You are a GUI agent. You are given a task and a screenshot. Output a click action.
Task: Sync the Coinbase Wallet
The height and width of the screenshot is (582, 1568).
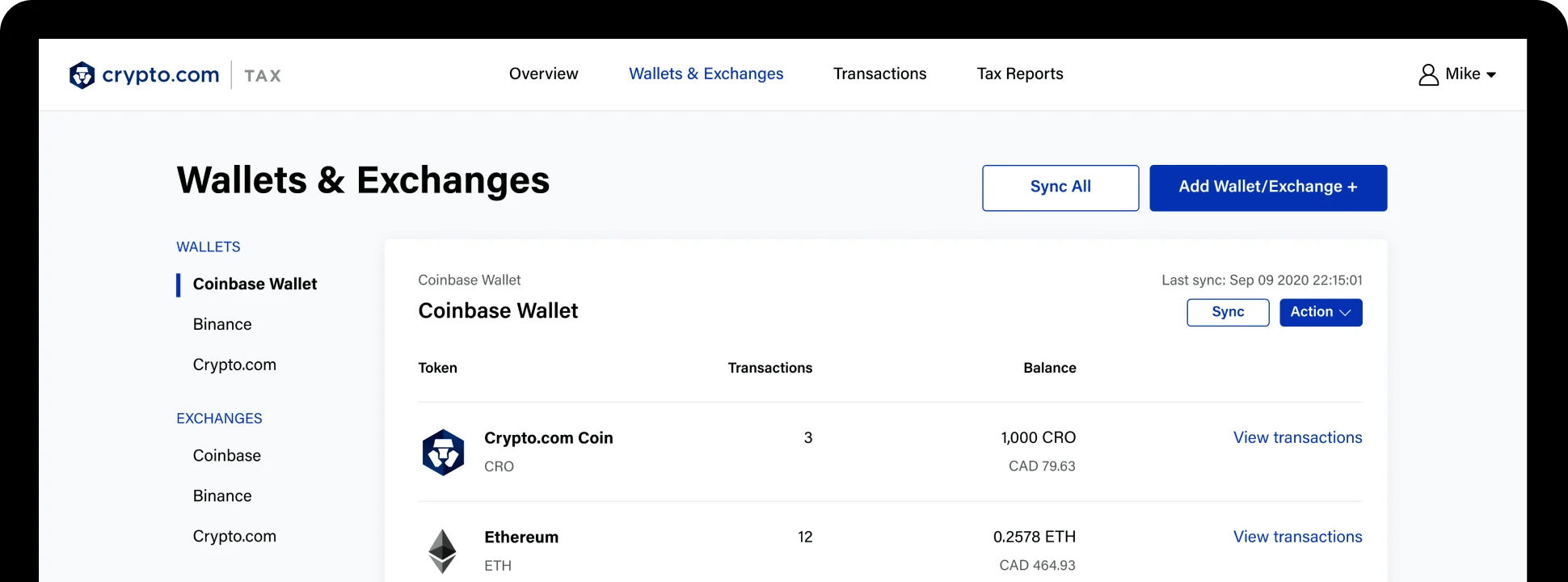(1228, 313)
